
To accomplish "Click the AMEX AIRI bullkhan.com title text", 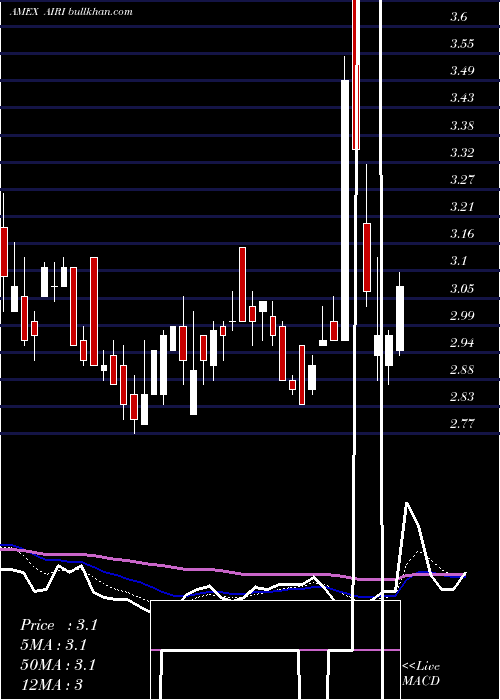I will 71,12.
